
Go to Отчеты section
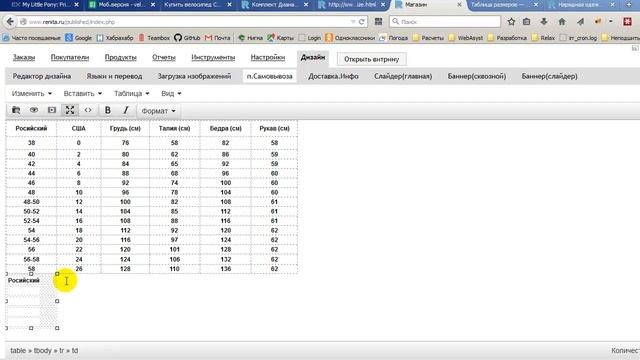coord(164,58)
